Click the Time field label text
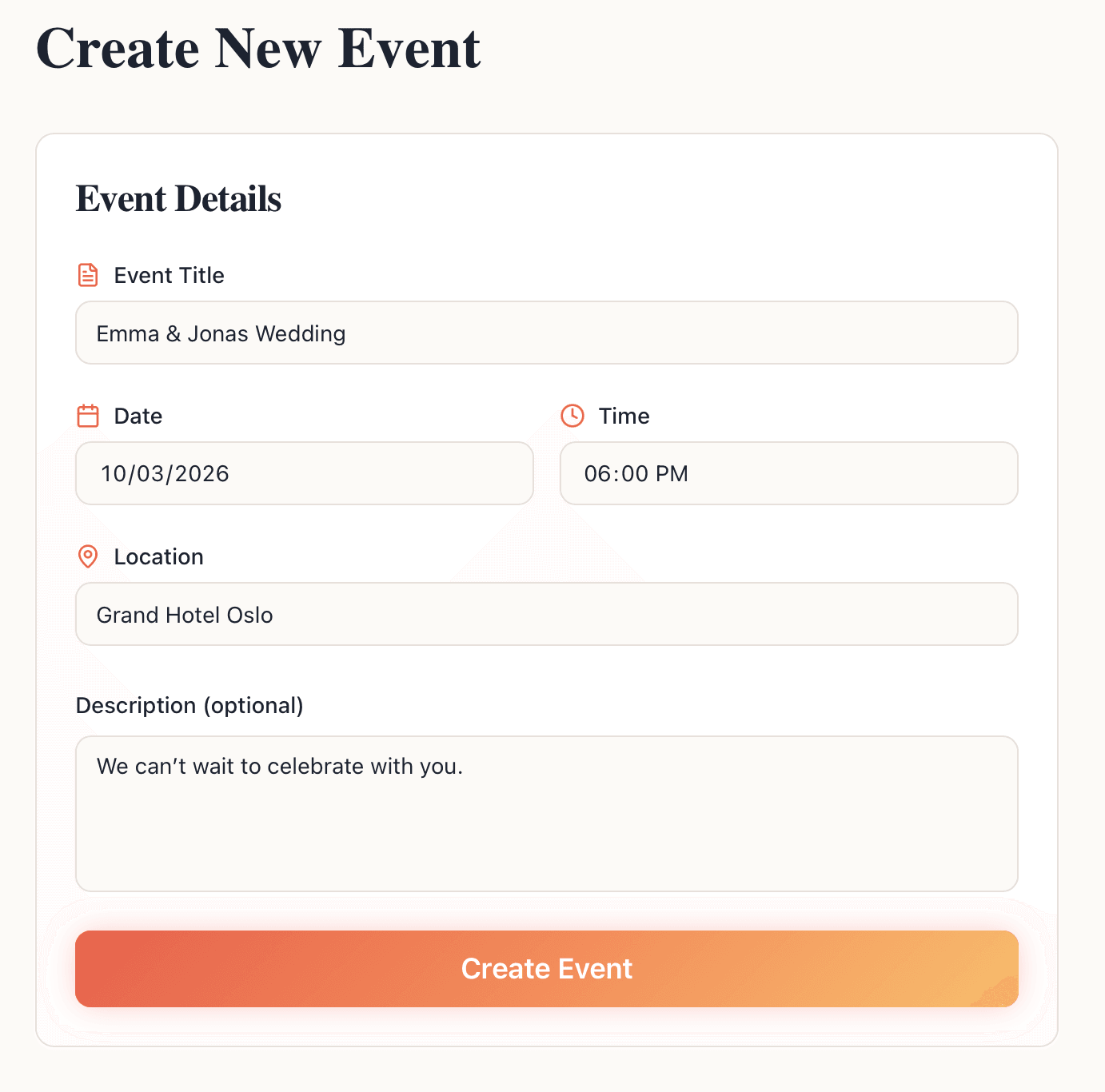1105x1092 pixels. (x=624, y=416)
